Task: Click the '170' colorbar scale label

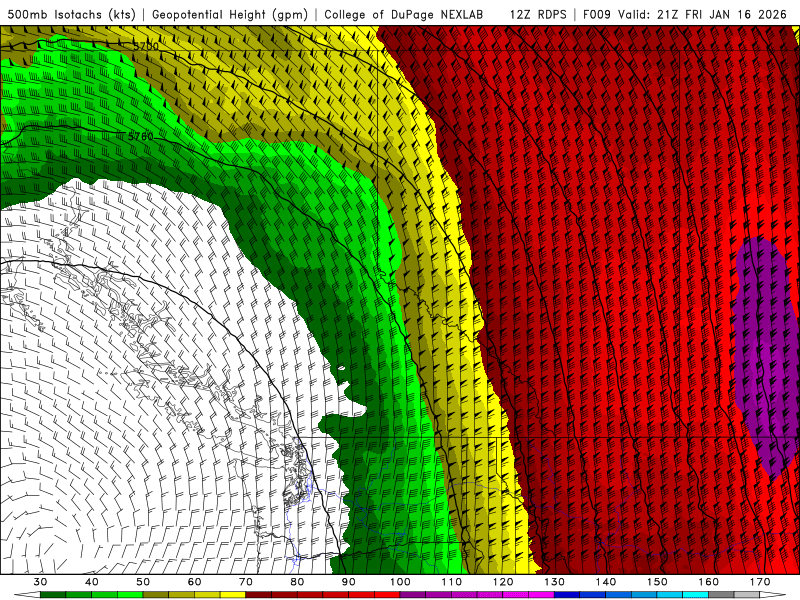Action: [x=760, y=582]
